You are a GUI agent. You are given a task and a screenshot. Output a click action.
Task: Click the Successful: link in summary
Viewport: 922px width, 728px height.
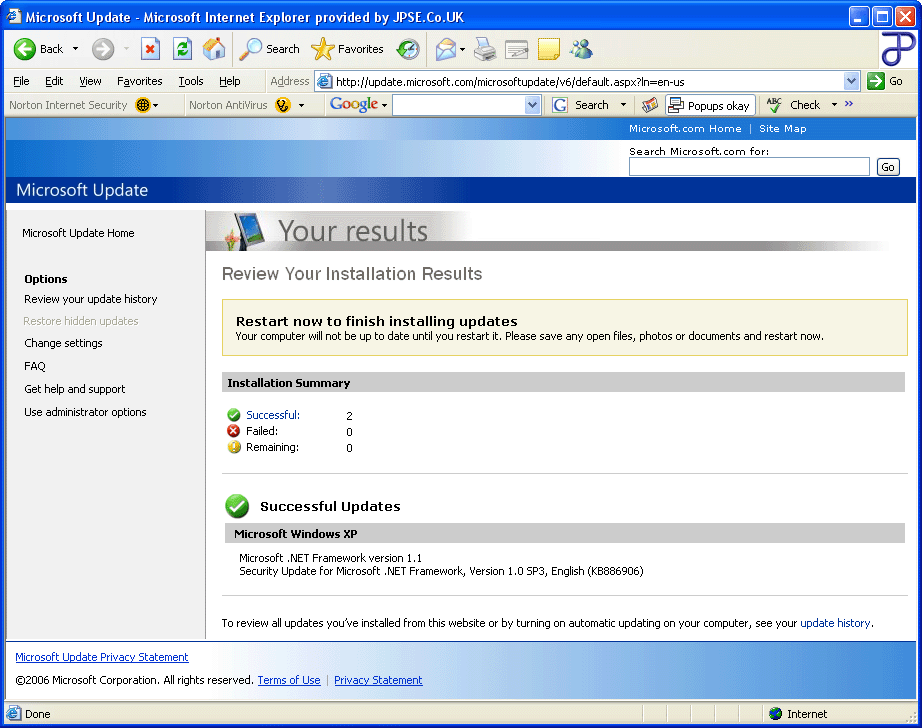pyautogui.click(x=273, y=415)
